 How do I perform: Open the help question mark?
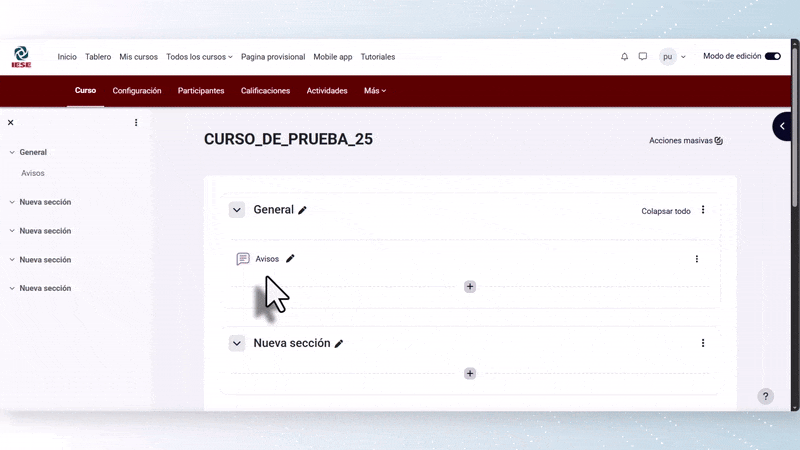pyautogui.click(x=765, y=396)
